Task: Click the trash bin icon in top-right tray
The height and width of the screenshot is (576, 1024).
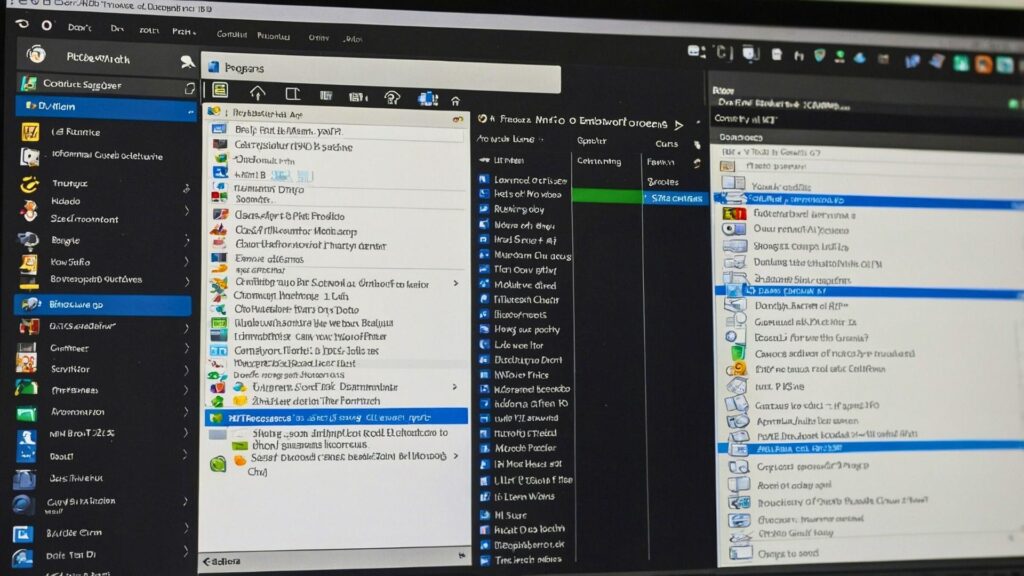Action: pos(776,54)
